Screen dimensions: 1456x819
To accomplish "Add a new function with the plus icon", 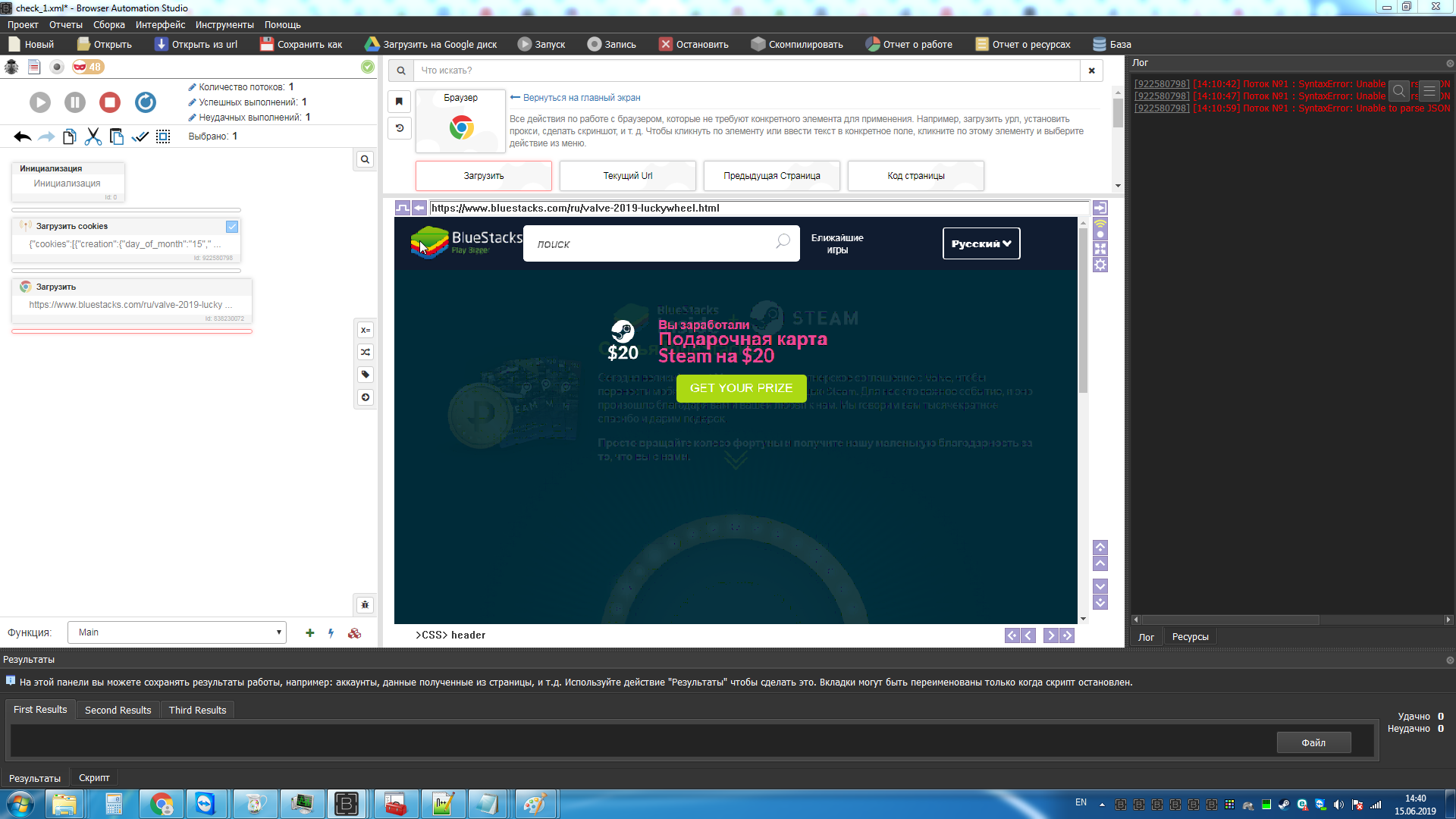I will click(x=309, y=633).
